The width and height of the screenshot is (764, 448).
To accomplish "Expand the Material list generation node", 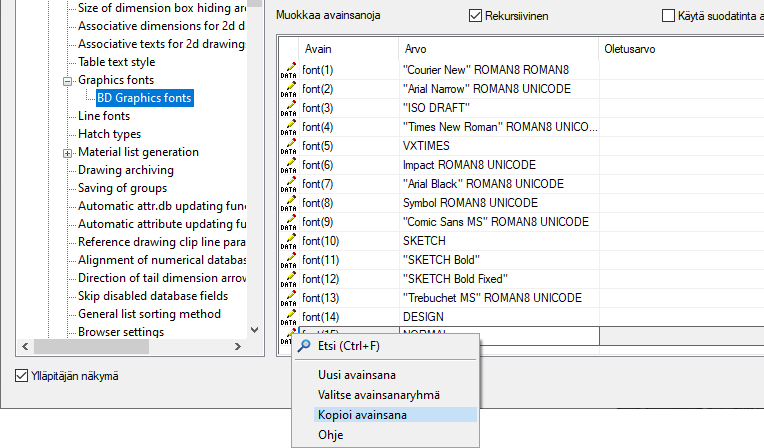I will tap(68, 152).
